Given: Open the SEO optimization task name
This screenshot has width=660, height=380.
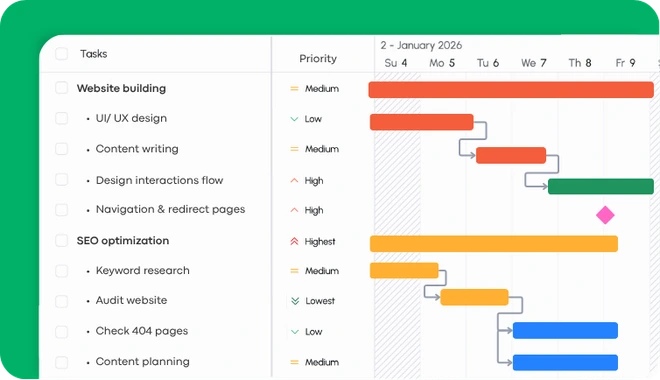Looking at the screenshot, I should [123, 241].
